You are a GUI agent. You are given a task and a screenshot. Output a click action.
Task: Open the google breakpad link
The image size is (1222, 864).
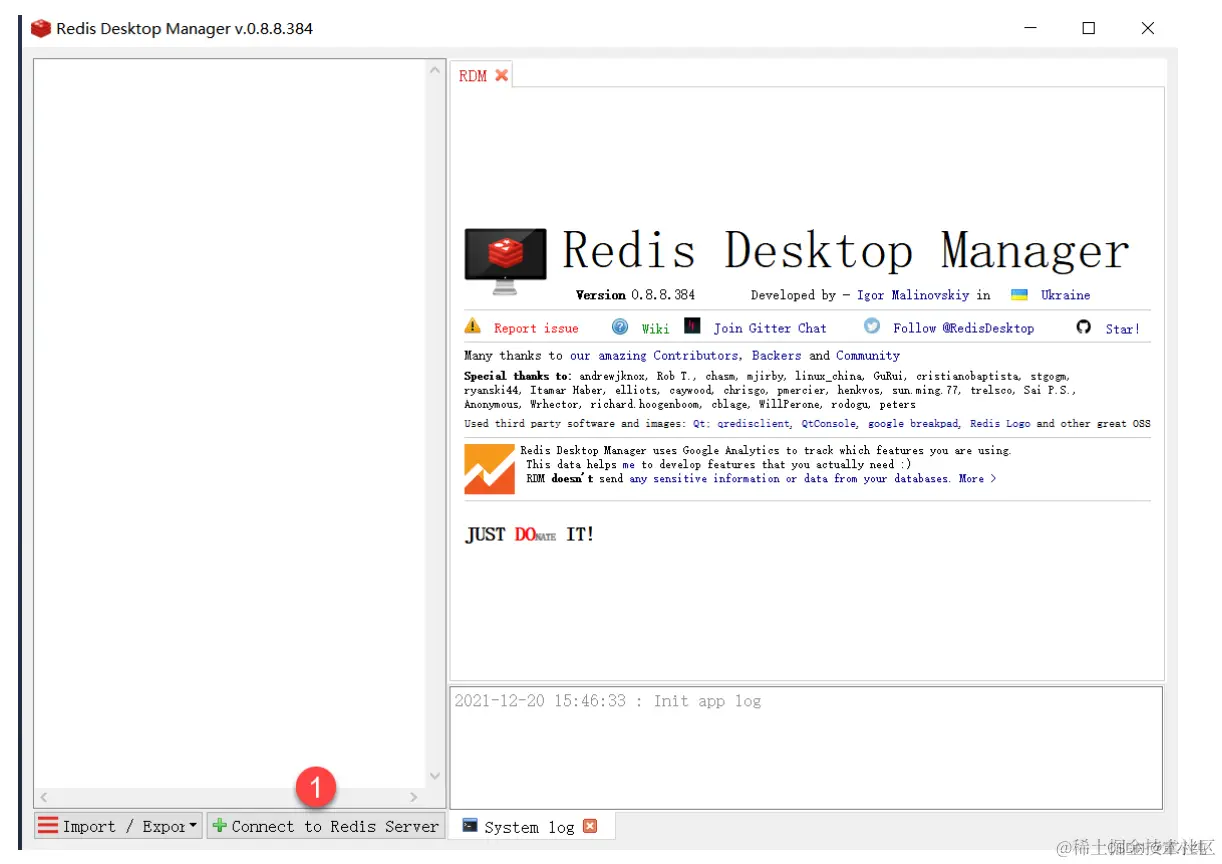click(914, 423)
